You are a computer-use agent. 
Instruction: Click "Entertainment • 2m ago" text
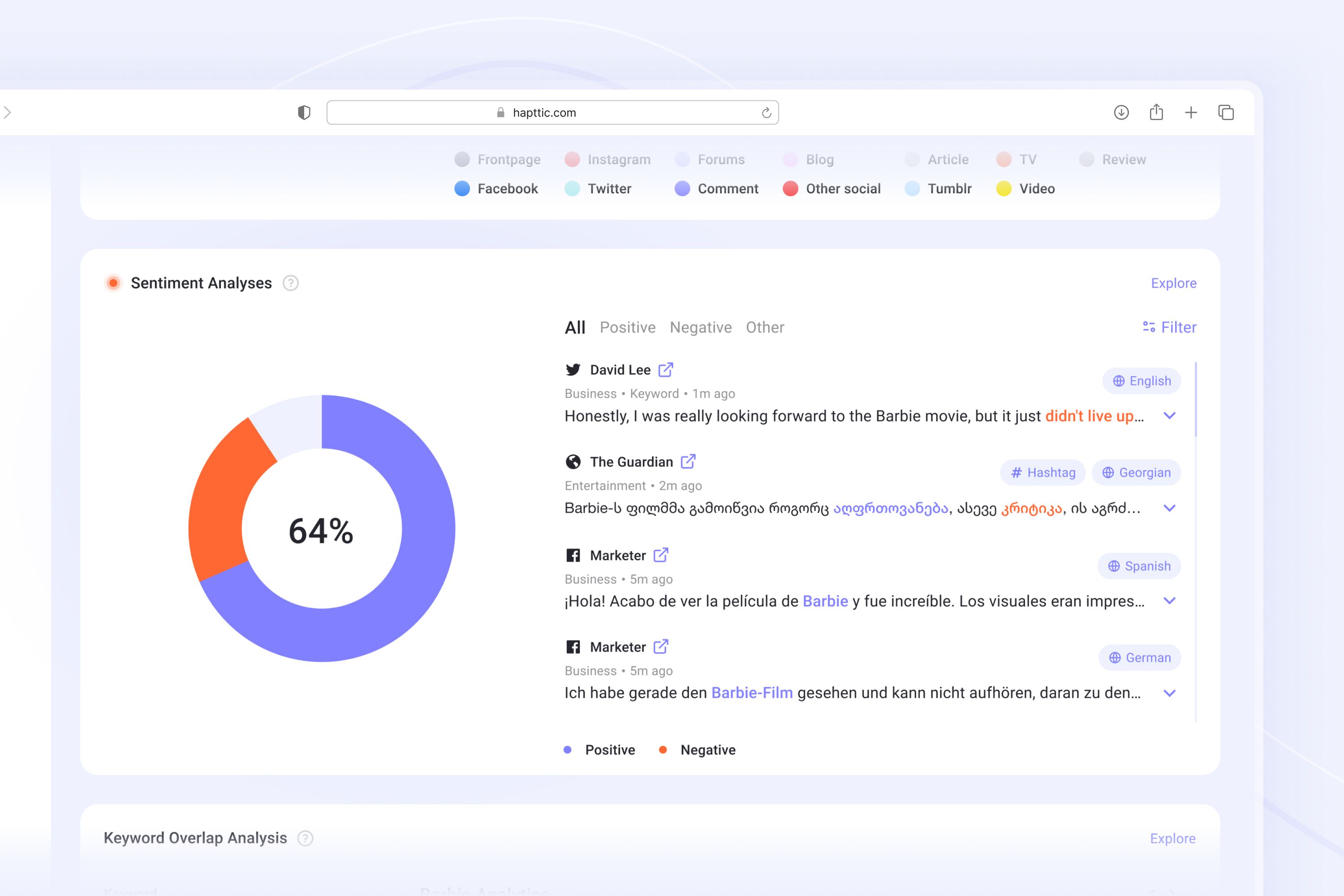point(633,486)
